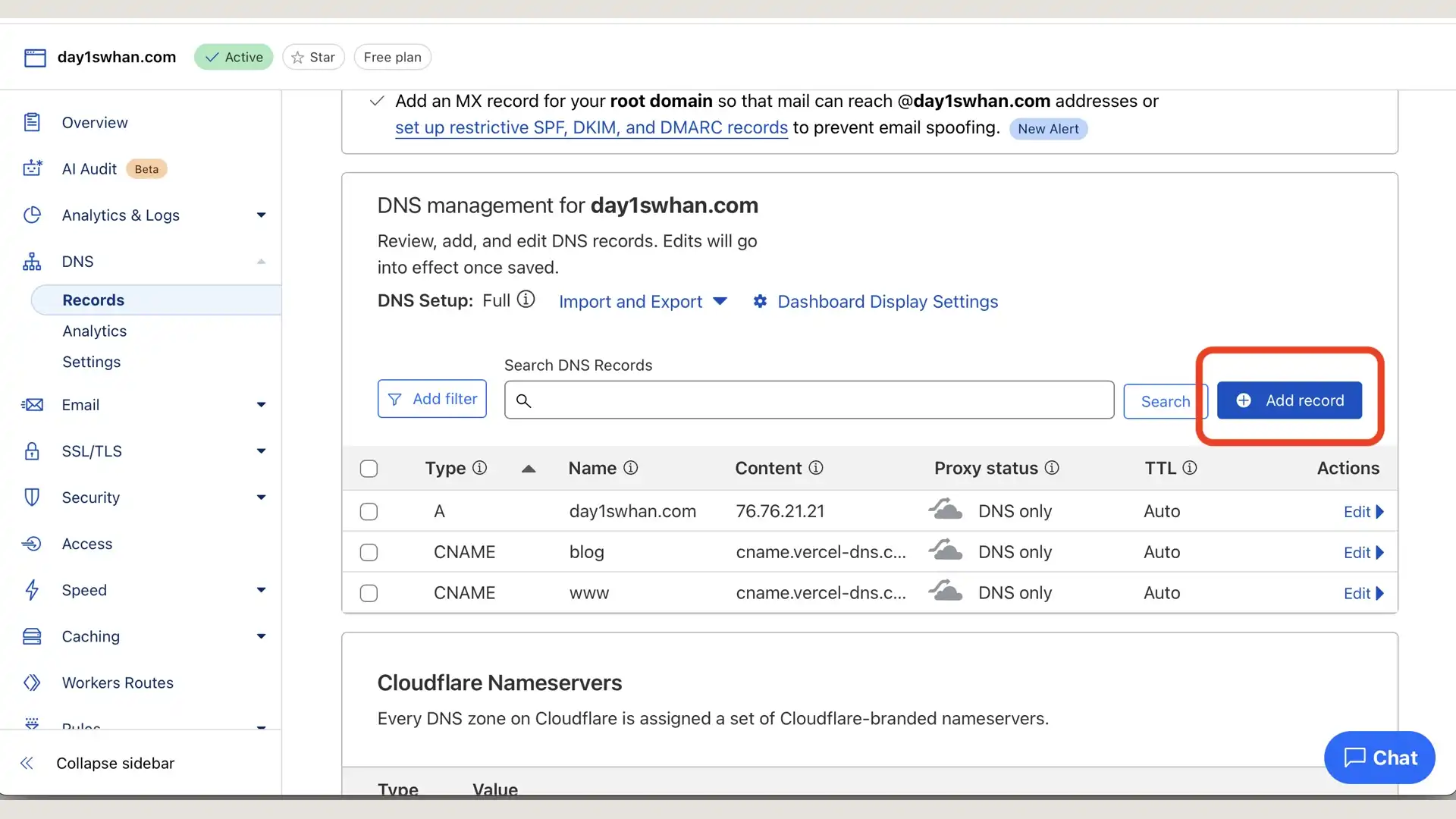
Task: Click the info icon beside Proxy status header
Action: 1052,468
